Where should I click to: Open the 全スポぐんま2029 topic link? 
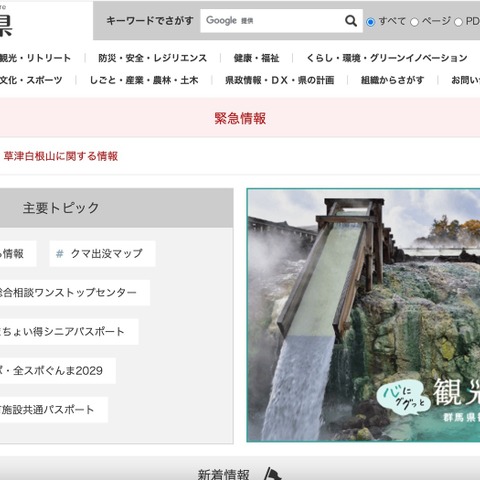pyautogui.click(x=58, y=371)
